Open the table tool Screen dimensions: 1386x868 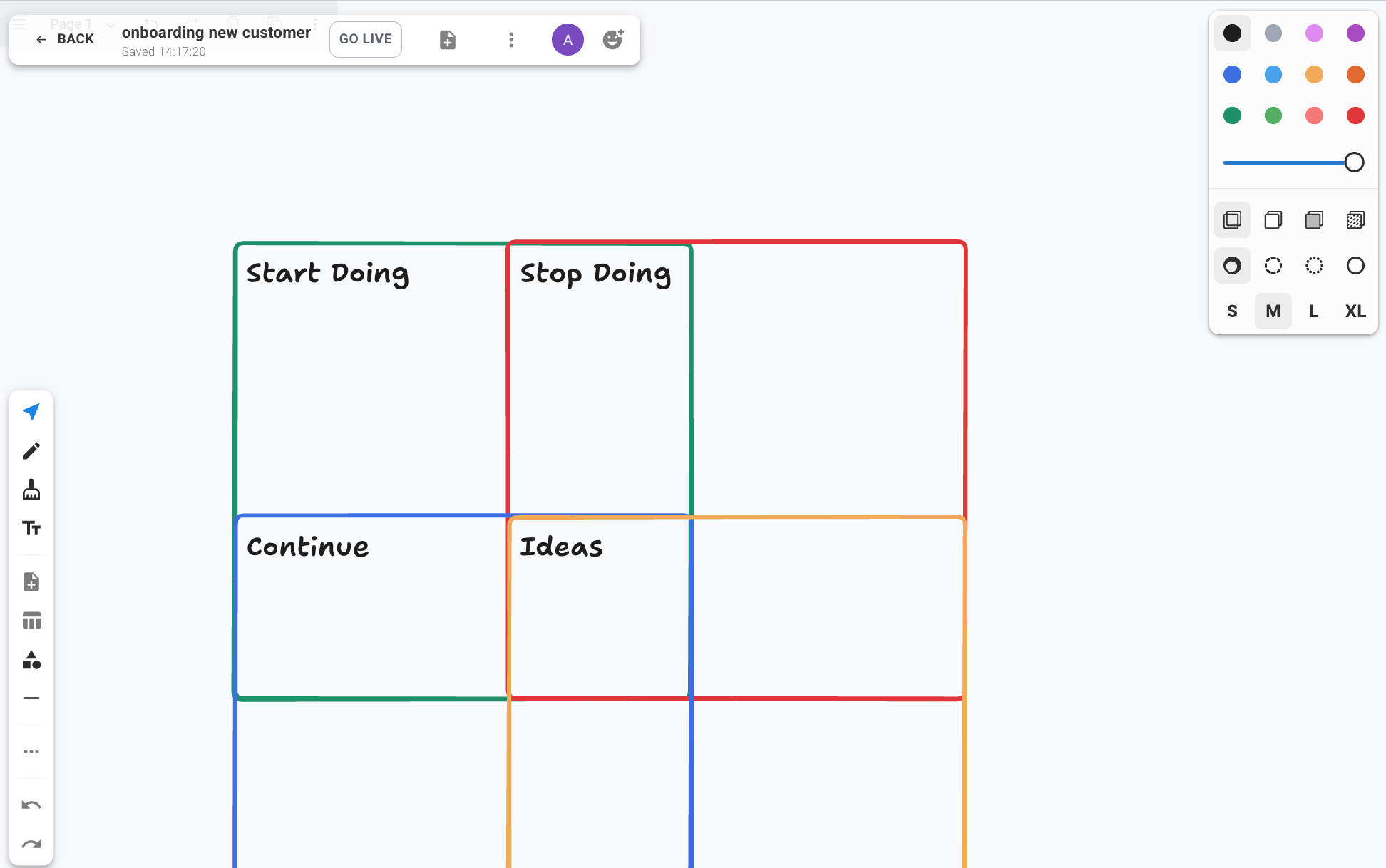31,621
